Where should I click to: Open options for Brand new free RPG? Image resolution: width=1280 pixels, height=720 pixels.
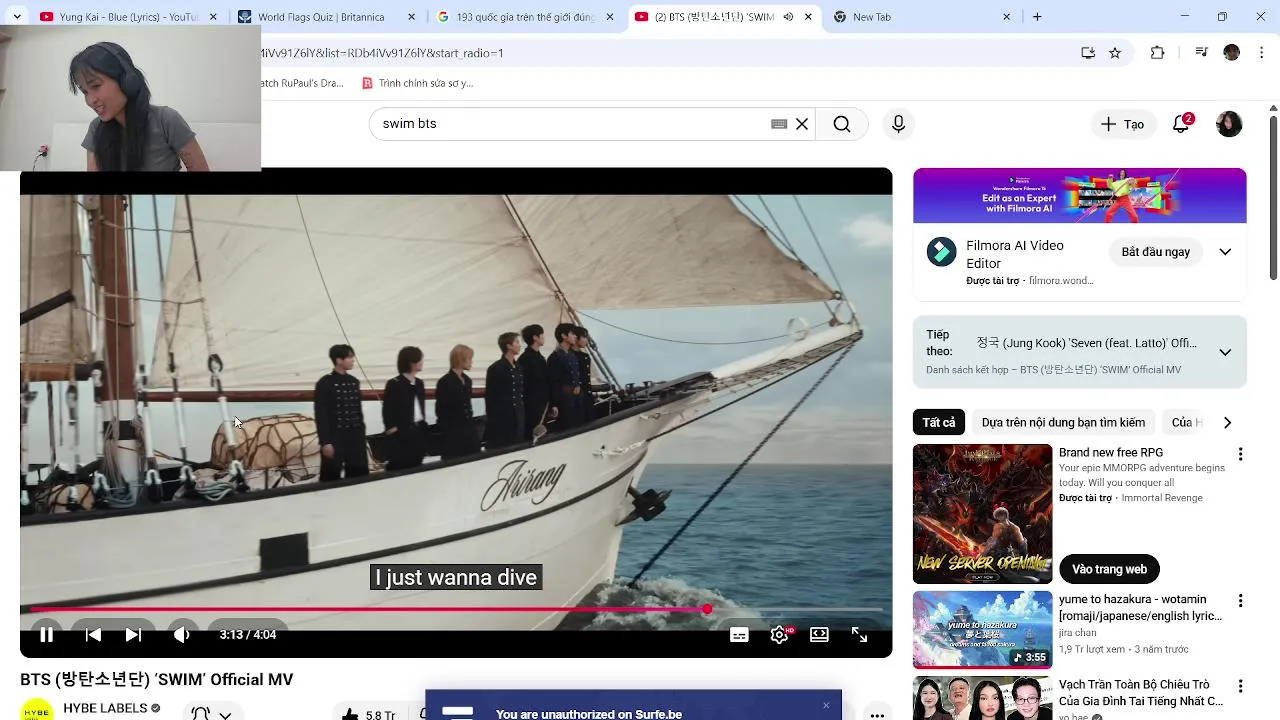point(1240,454)
